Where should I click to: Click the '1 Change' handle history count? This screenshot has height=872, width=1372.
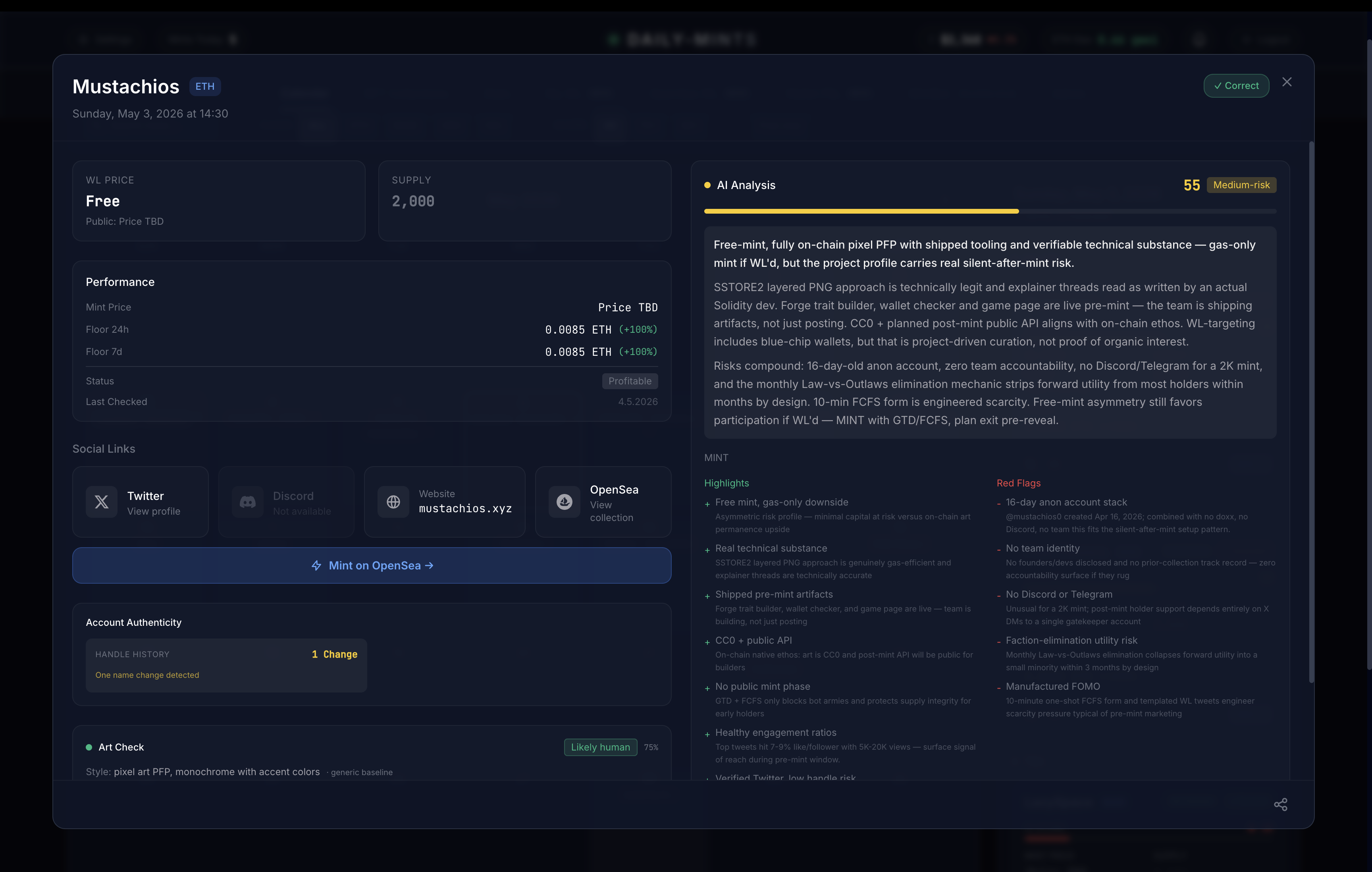[x=334, y=654]
